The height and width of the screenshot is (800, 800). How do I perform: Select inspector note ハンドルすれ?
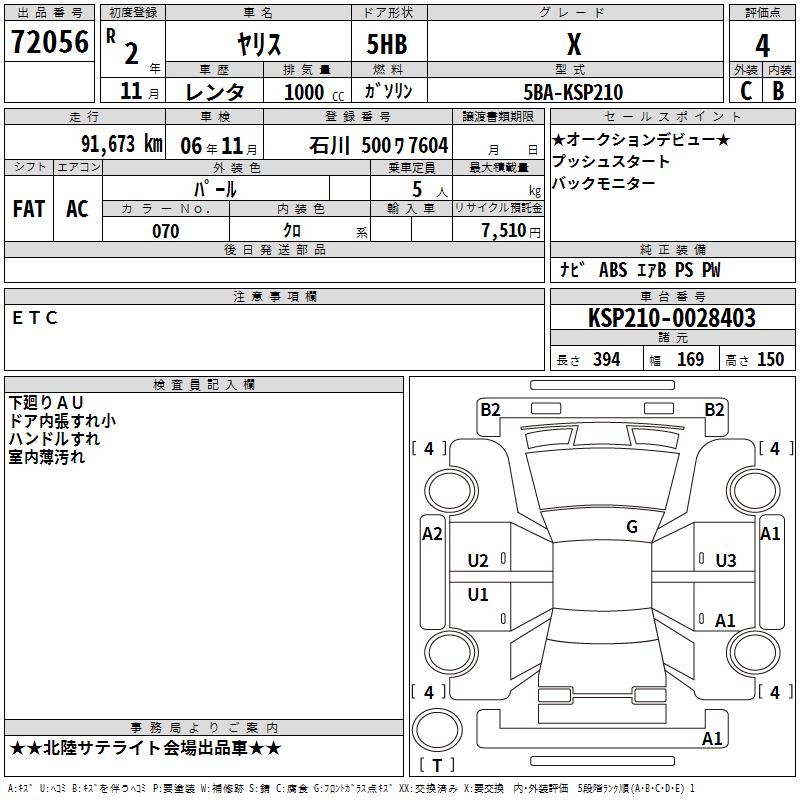click(x=54, y=438)
